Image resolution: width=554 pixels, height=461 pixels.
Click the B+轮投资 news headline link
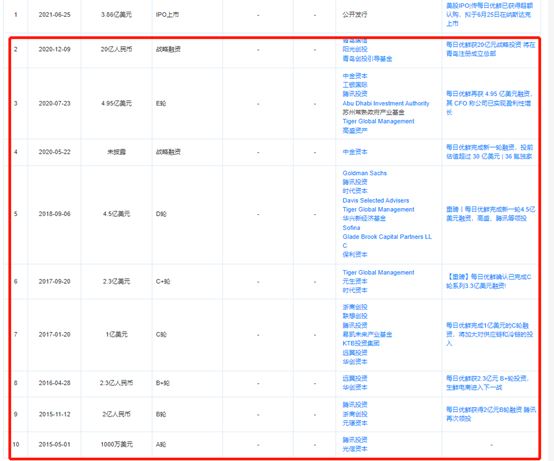[487, 383]
